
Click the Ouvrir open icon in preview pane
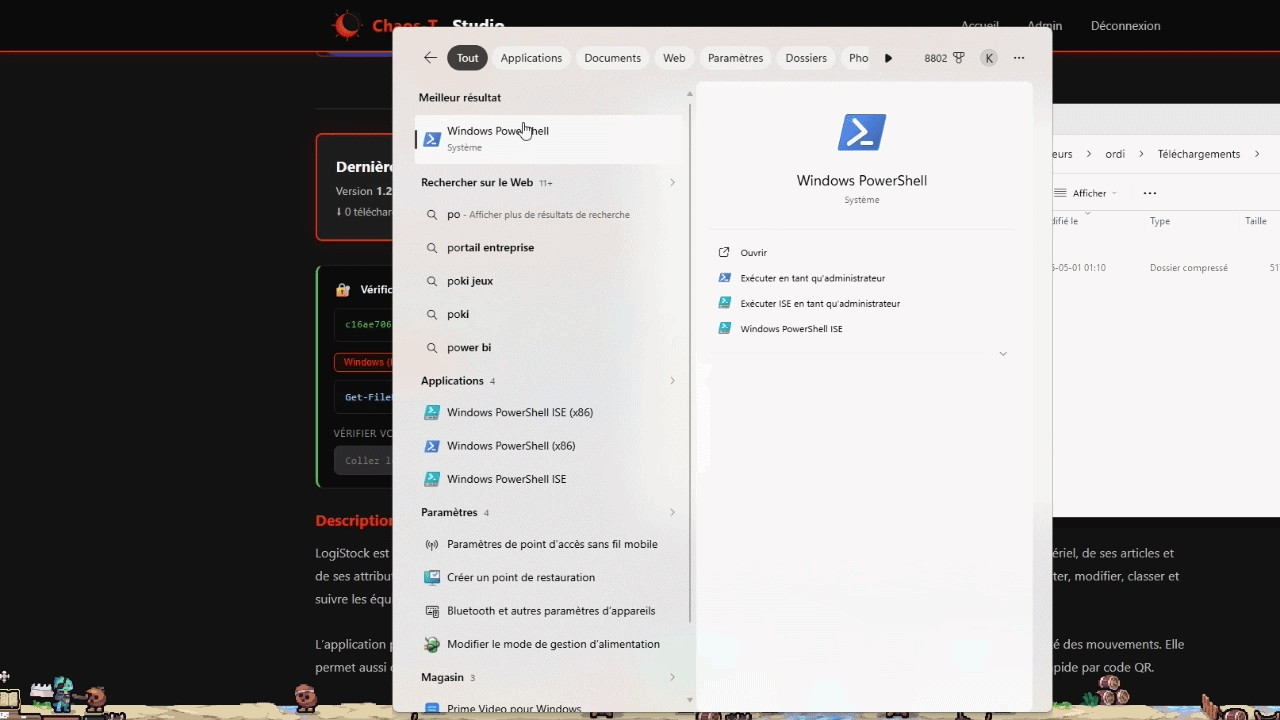click(x=725, y=253)
